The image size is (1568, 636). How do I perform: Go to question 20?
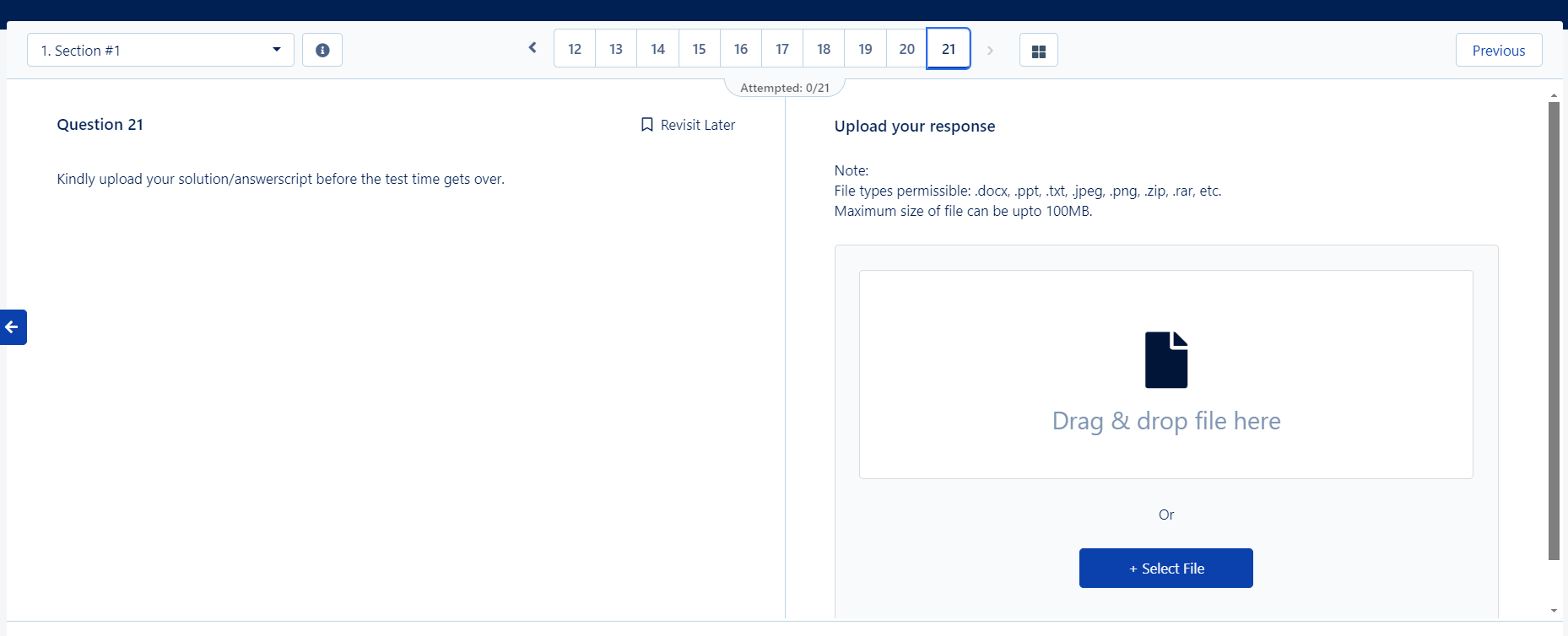[x=907, y=49]
